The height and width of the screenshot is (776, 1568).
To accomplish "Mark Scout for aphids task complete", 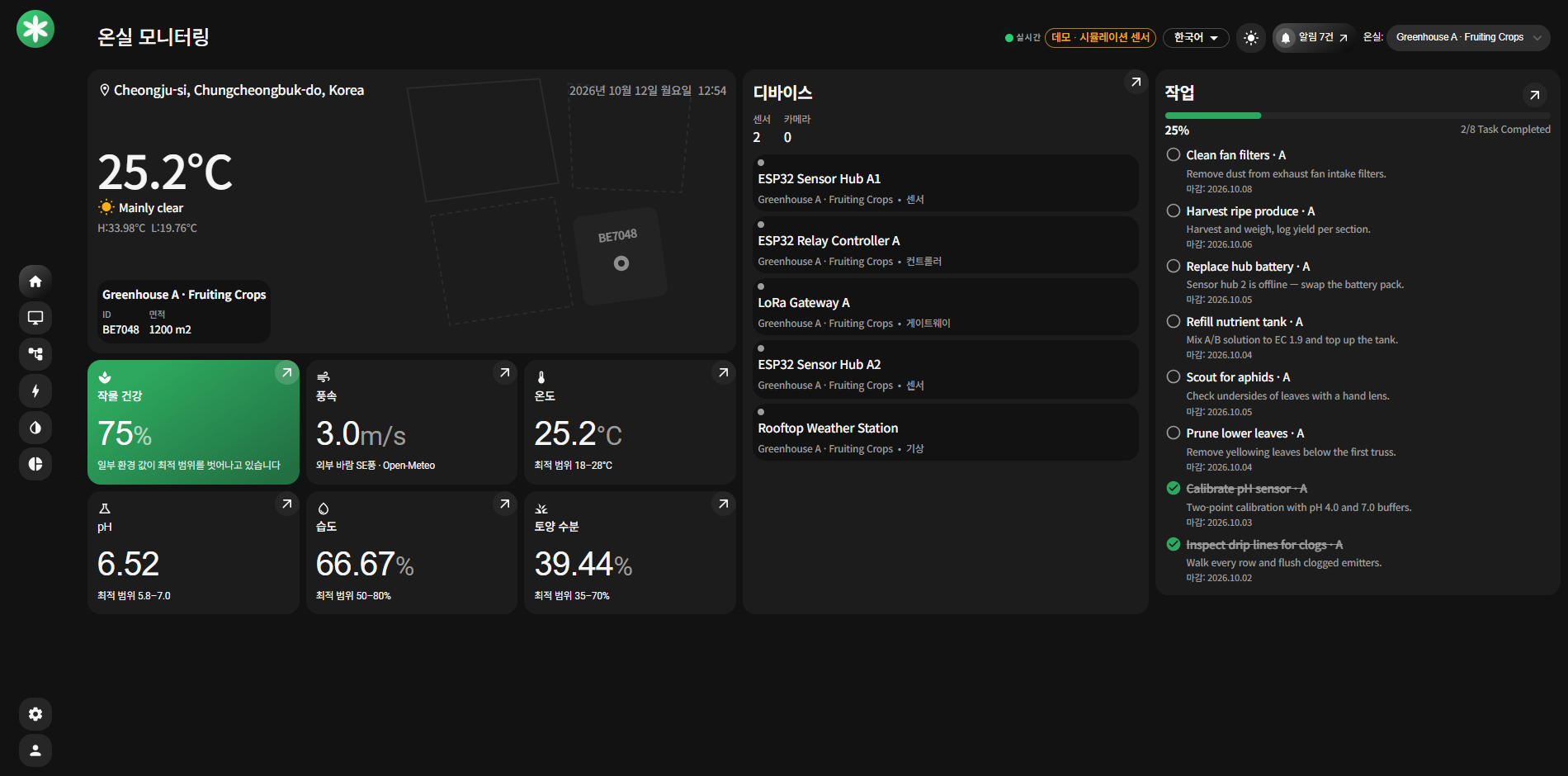I will pyautogui.click(x=1174, y=376).
